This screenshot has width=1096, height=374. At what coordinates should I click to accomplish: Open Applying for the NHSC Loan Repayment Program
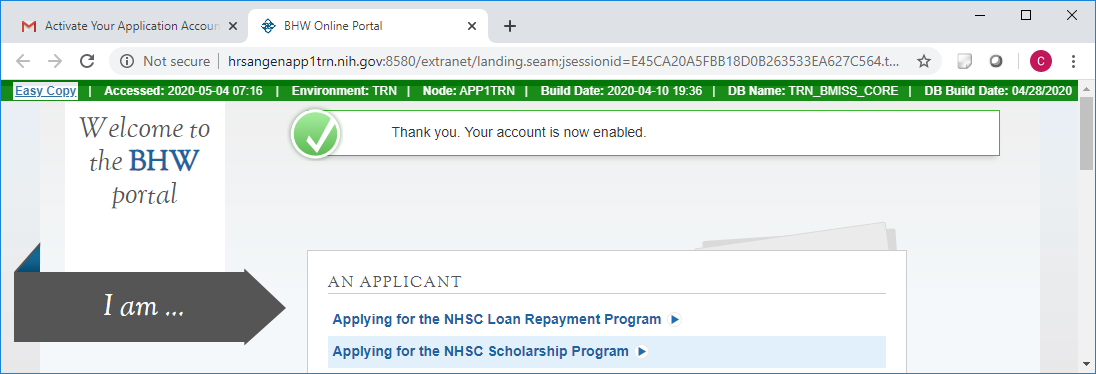tap(497, 319)
